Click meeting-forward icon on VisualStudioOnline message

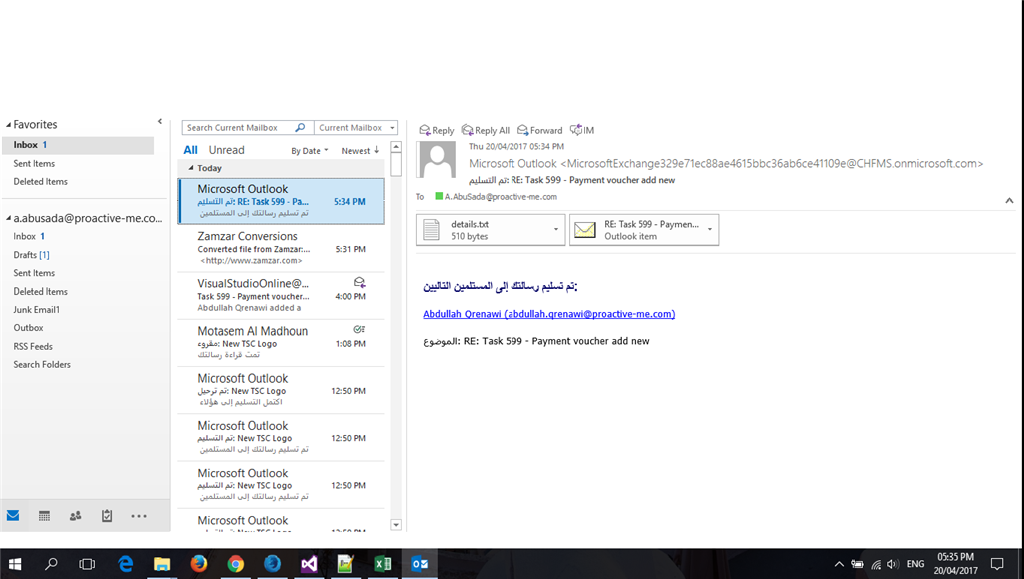pyautogui.click(x=359, y=283)
